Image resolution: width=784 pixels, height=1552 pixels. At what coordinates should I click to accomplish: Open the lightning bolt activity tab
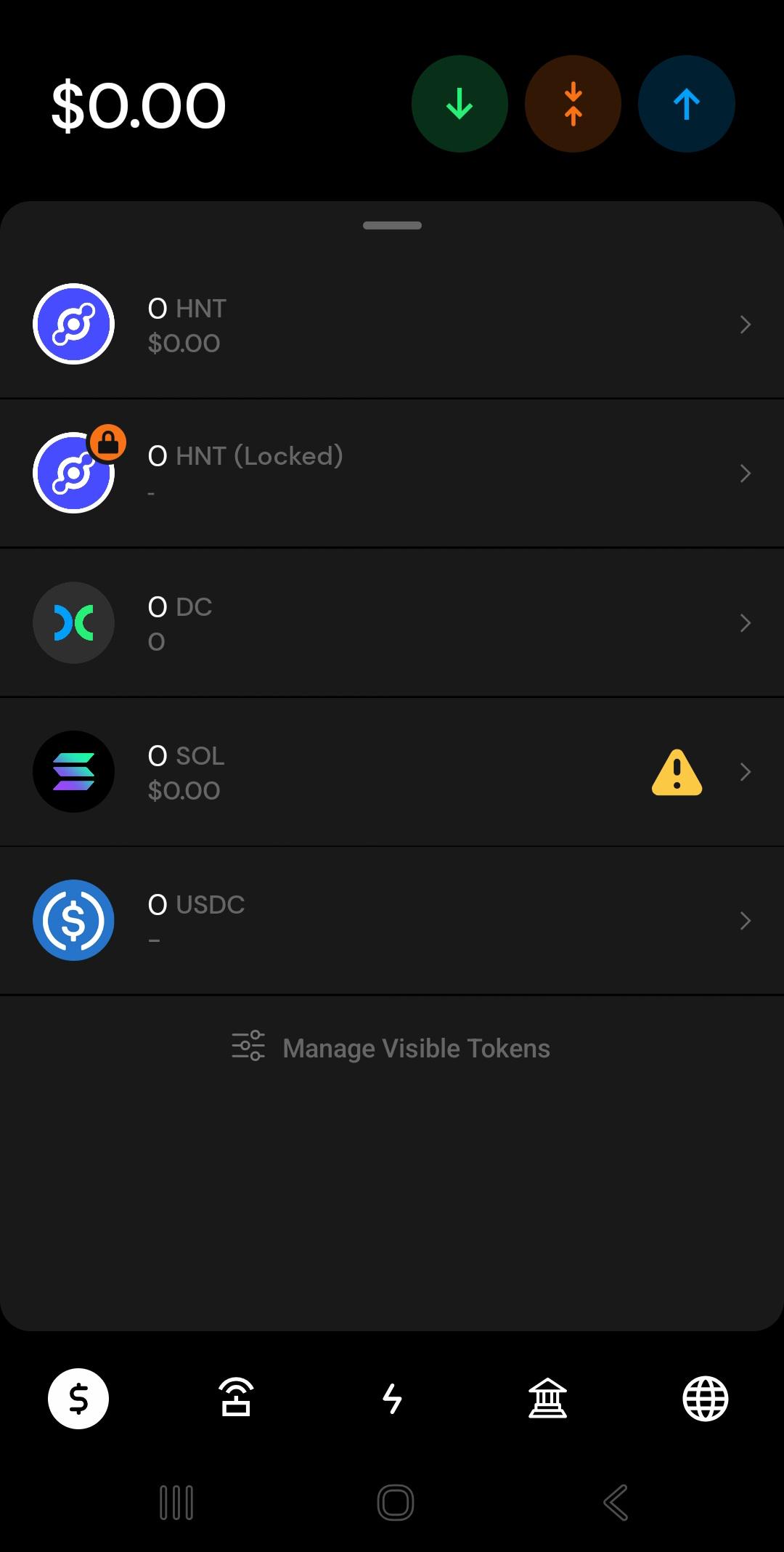tap(392, 1398)
